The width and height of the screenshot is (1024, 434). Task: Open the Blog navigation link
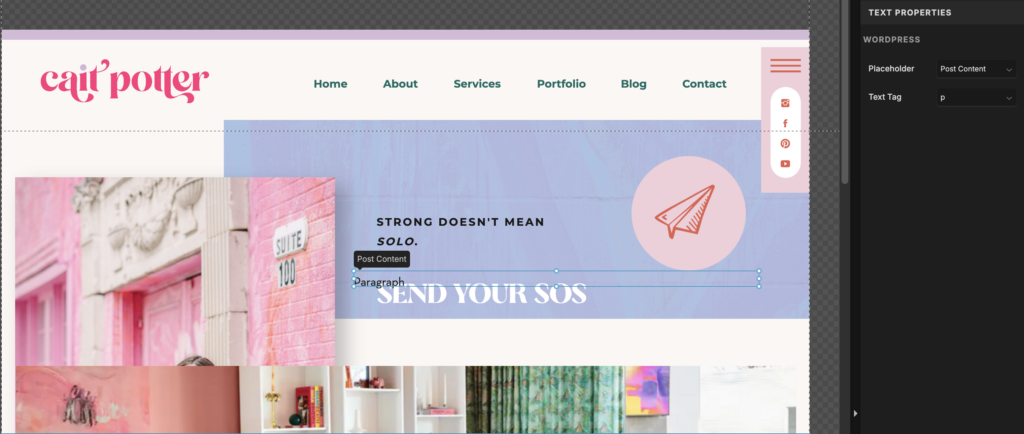point(633,84)
